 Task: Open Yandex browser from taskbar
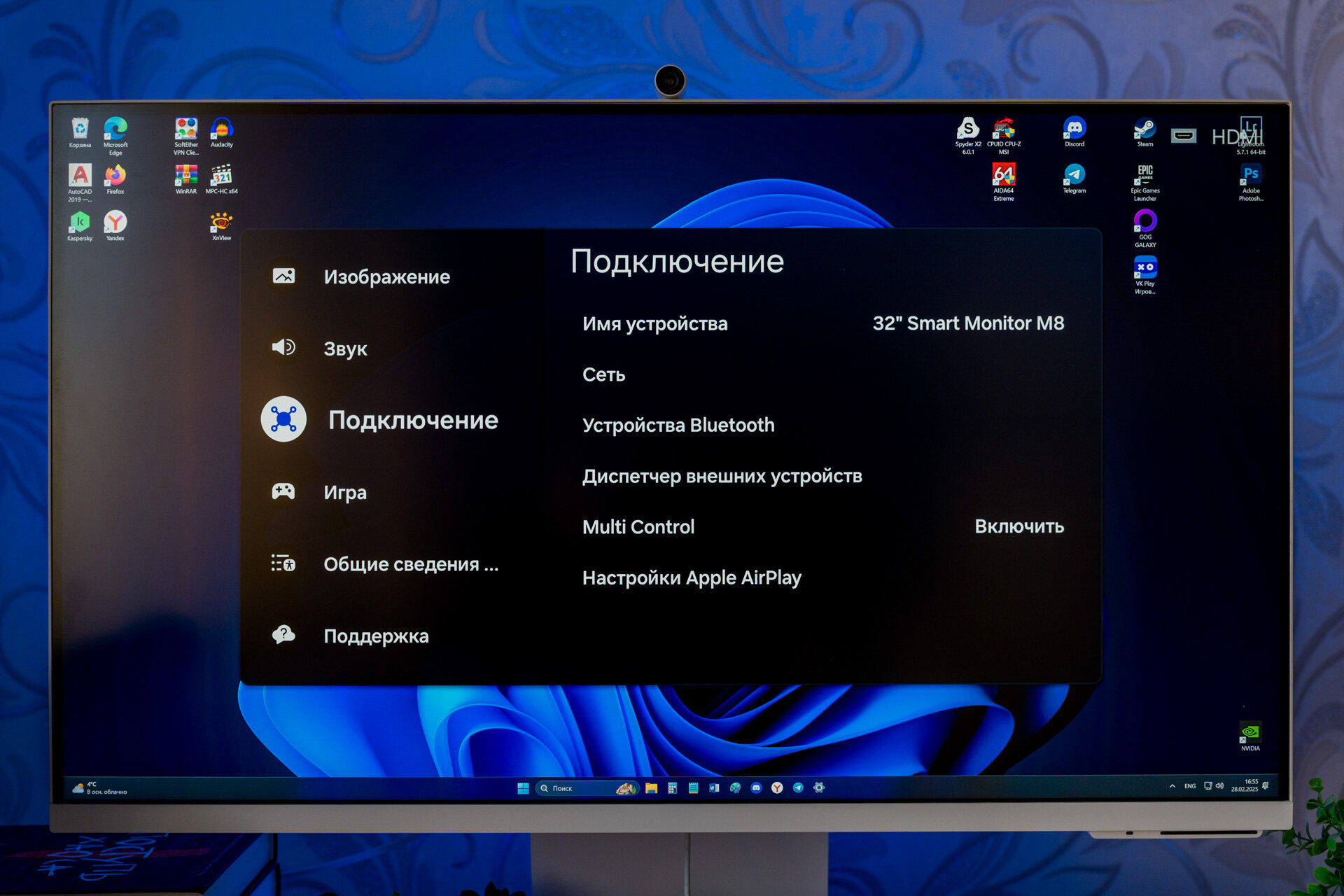[777, 788]
